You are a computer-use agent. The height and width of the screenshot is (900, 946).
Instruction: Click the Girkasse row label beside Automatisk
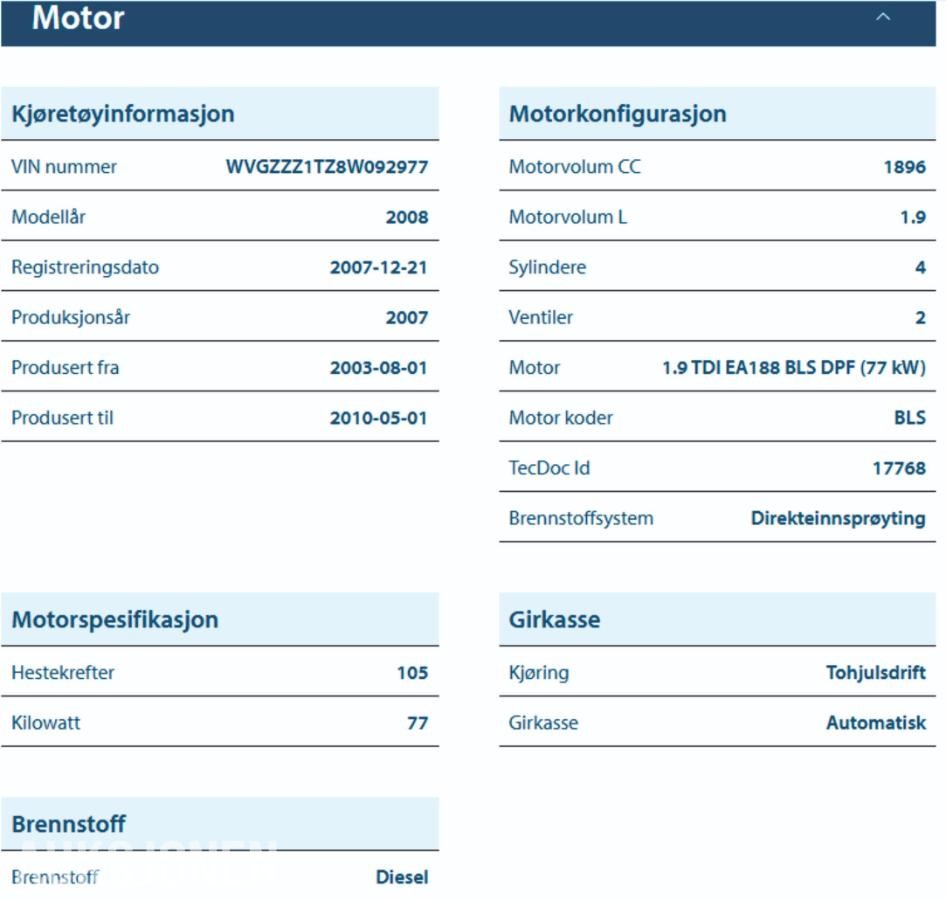coord(543,723)
